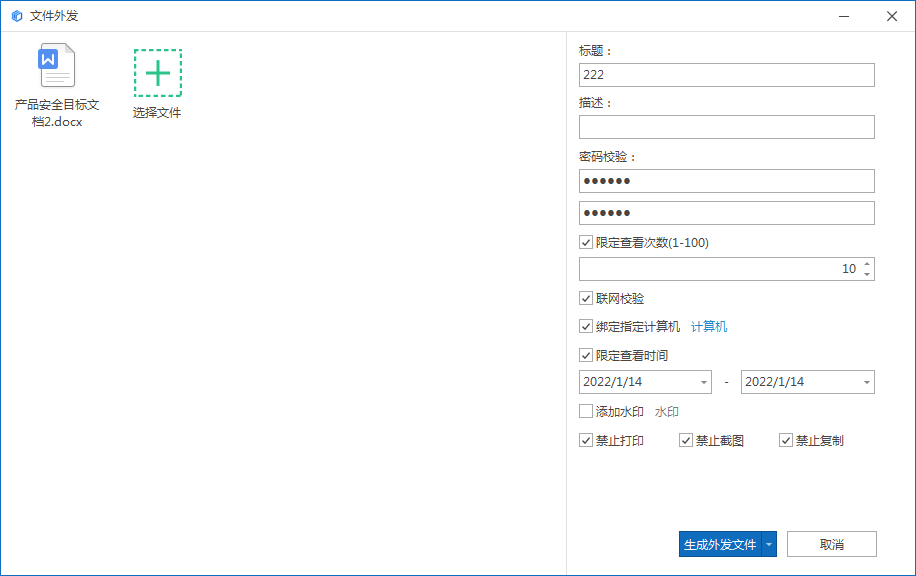Uncheck the 禁止复制 option
Viewport: 916px width, 576px height.
coord(786,440)
